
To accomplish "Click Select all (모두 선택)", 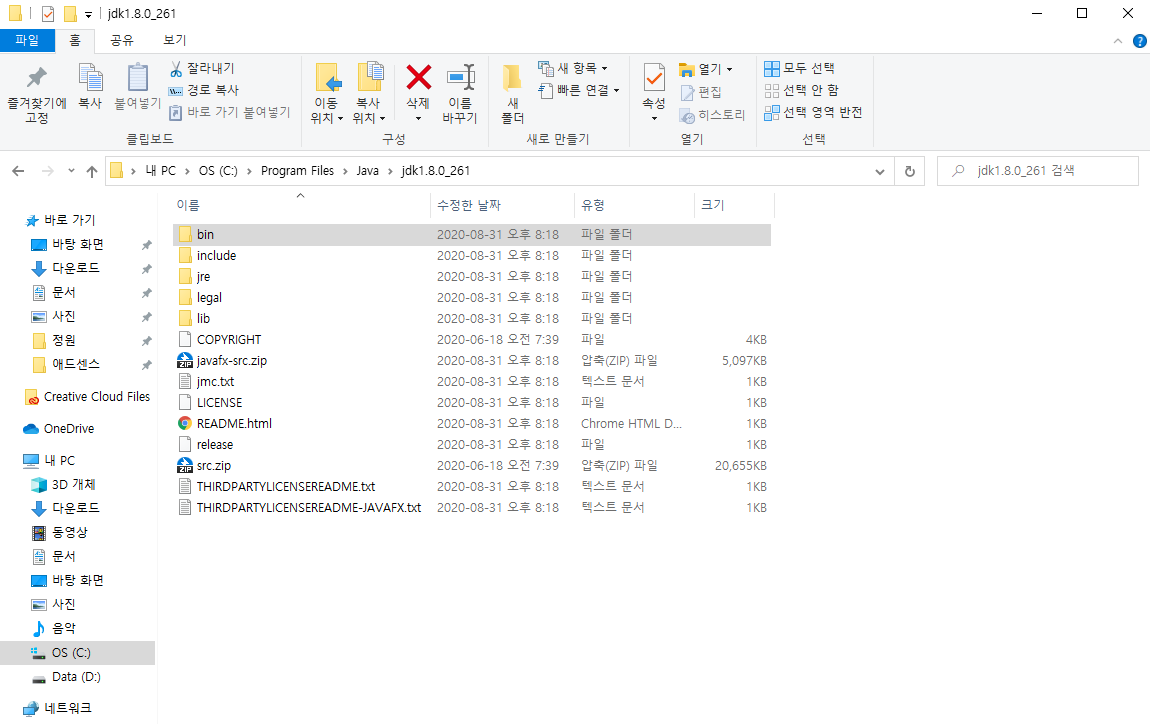I will pyautogui.click(x=799, y=68).
